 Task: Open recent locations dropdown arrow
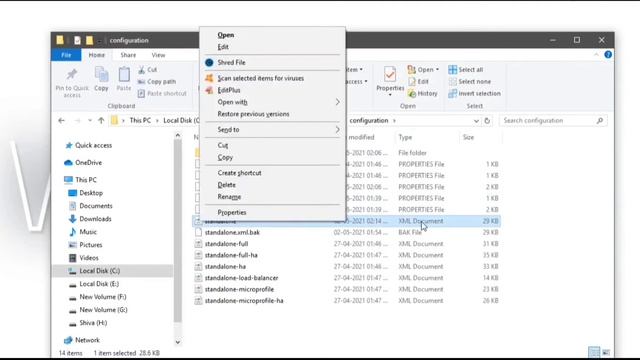click(90, 121)
